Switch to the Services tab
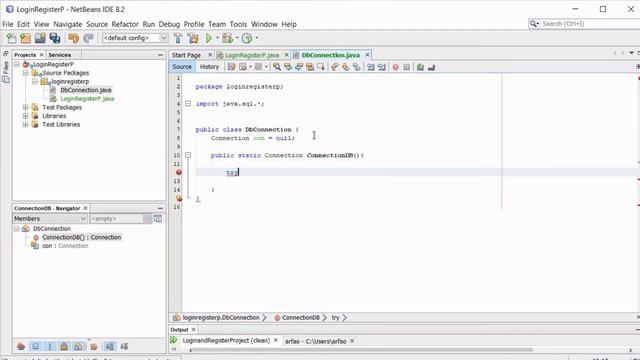The image size is (640, 360). [x=60, y=55]
